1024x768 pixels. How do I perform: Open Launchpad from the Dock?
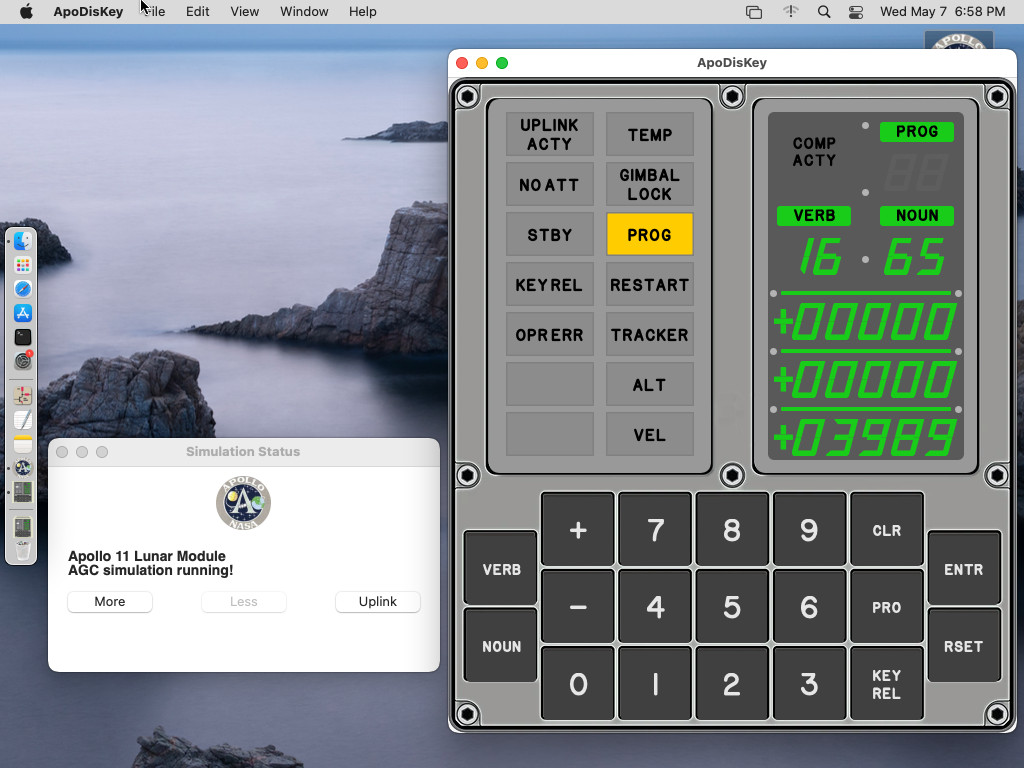pos(23,265)
